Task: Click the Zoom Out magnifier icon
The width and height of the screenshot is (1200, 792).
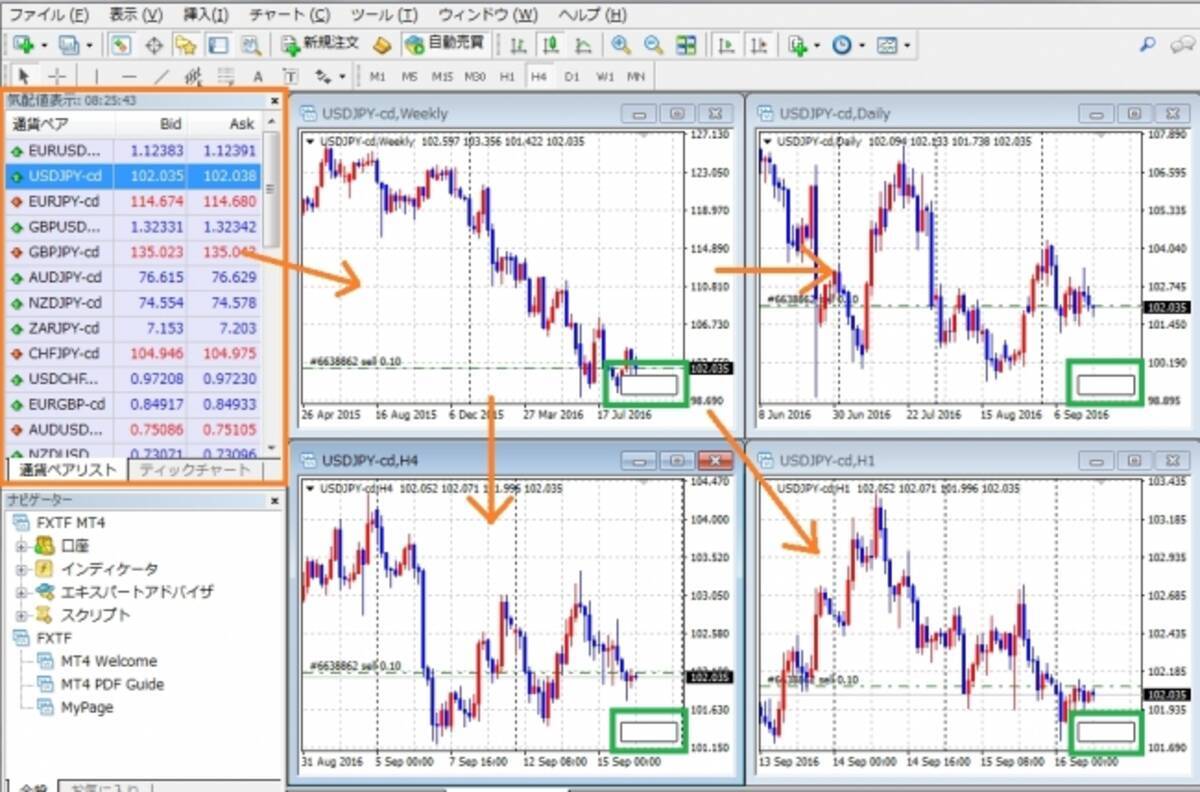Action: pos(653,45)
